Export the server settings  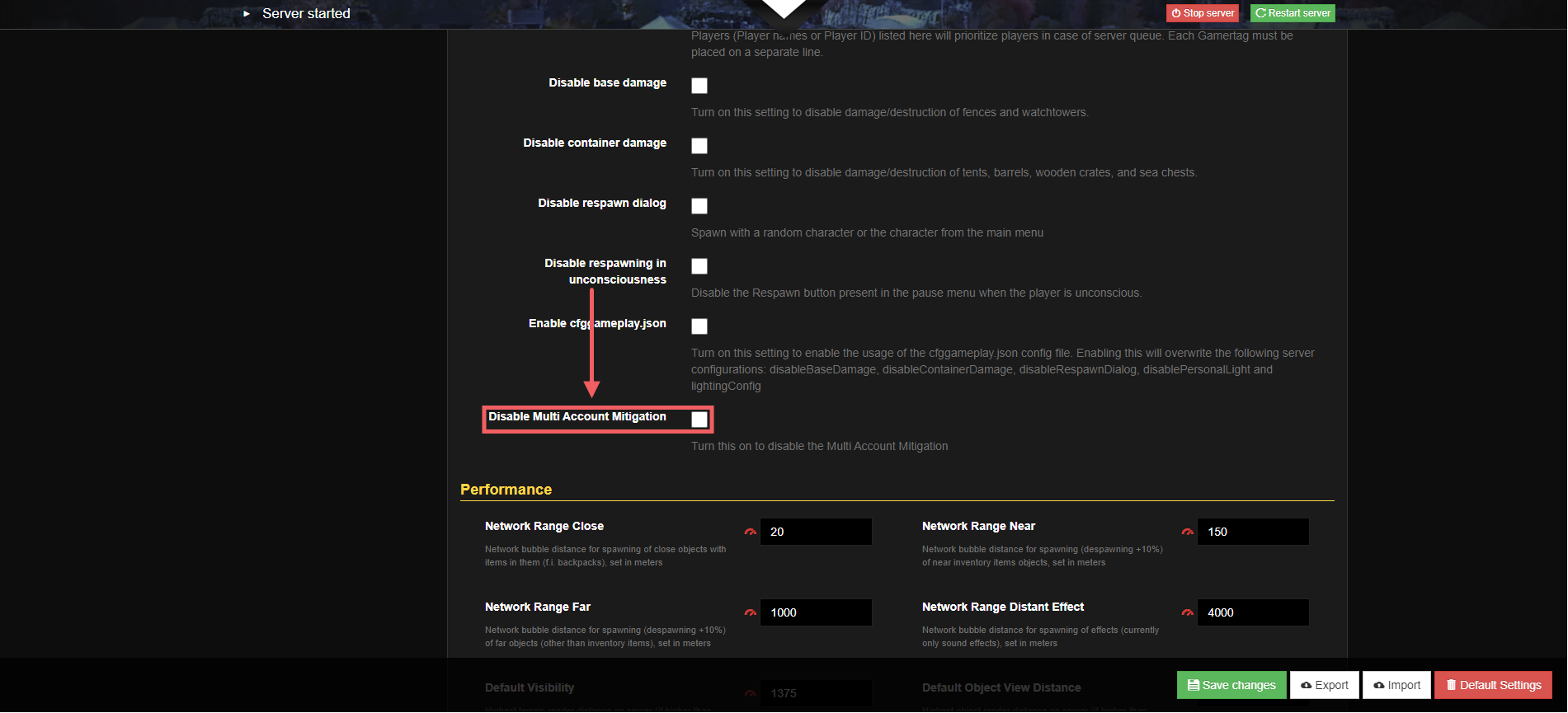pyautogui.click(x=1325, y=685)
